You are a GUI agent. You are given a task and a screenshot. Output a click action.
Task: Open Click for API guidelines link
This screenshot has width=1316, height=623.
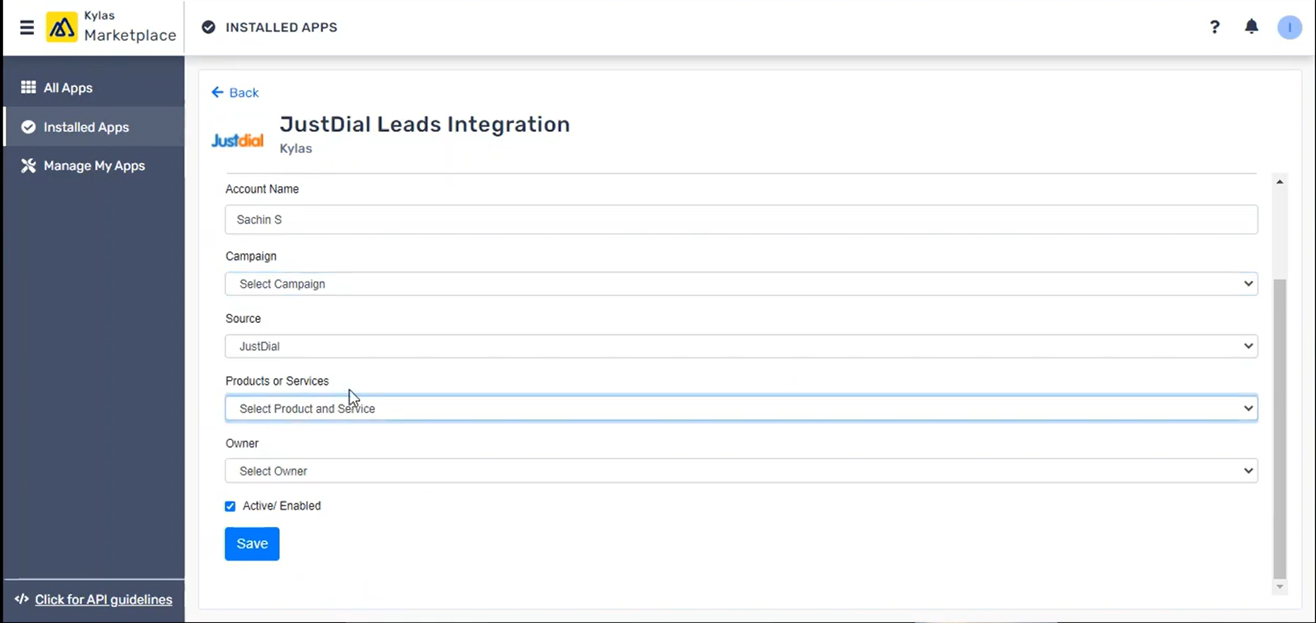(x=103, y=600)
